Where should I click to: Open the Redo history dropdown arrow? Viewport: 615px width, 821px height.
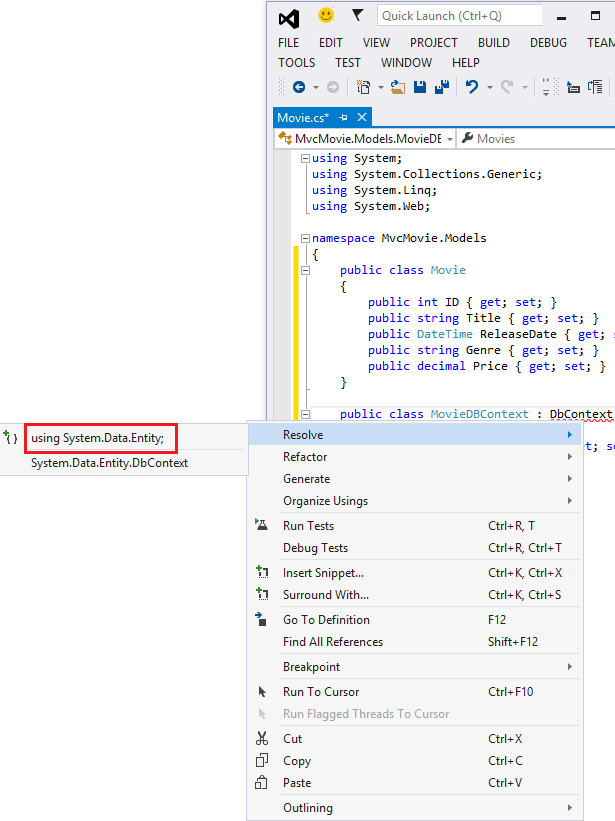coord(524,87)
